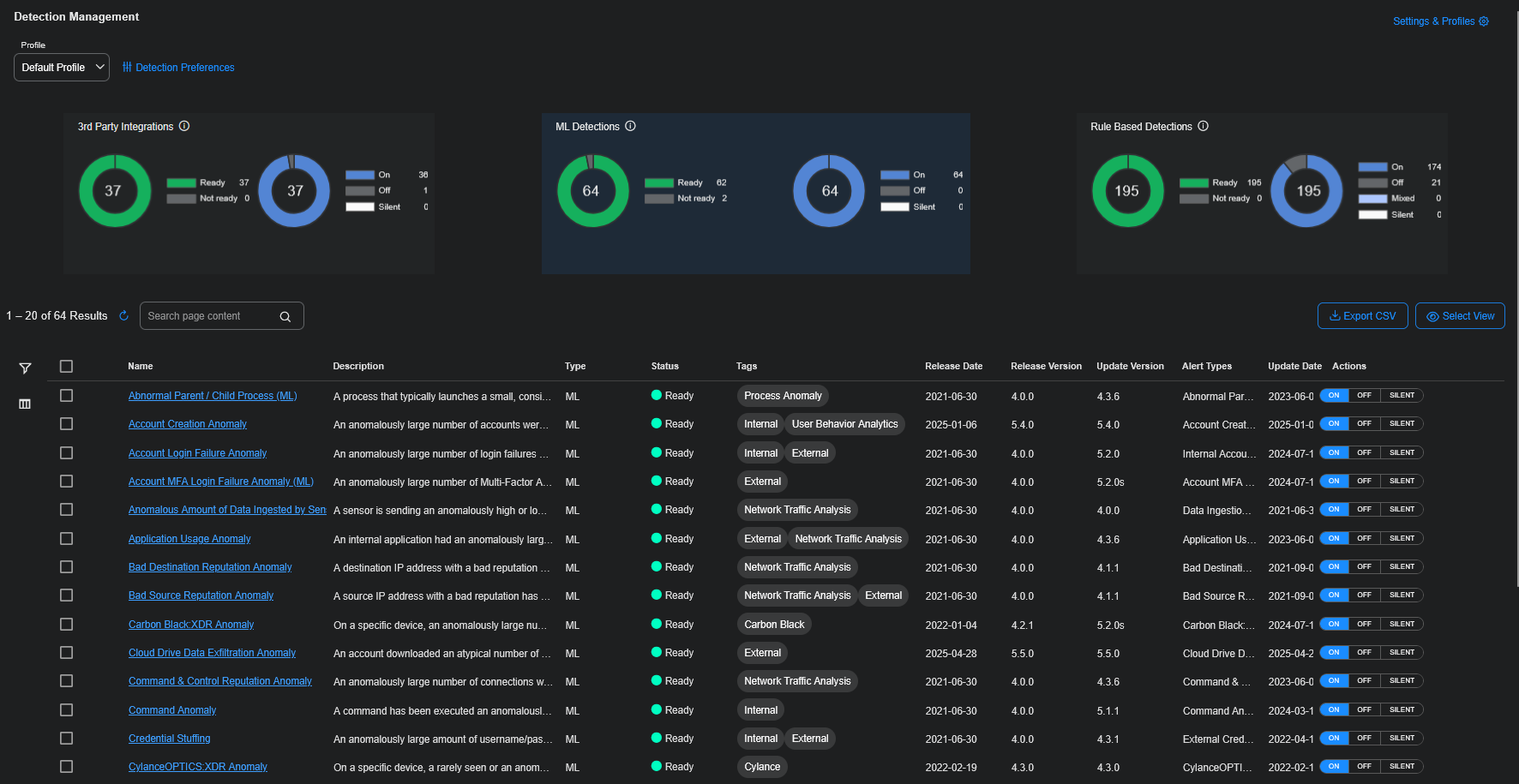Click the search magnifier icon

285,317
